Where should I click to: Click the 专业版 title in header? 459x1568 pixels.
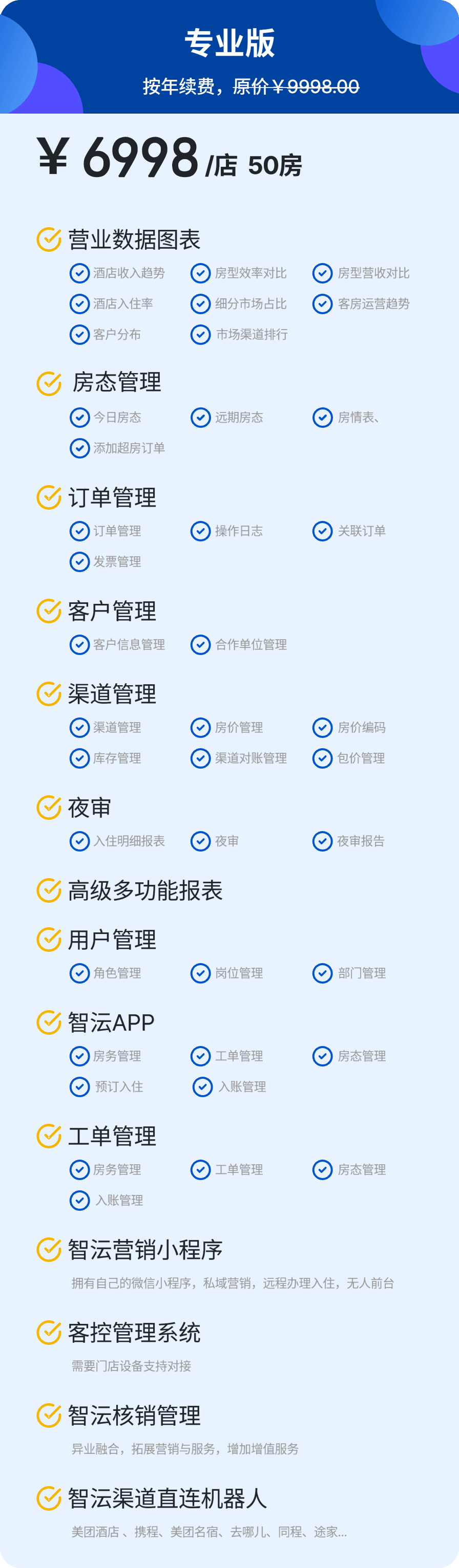click(x=230, y=43)
